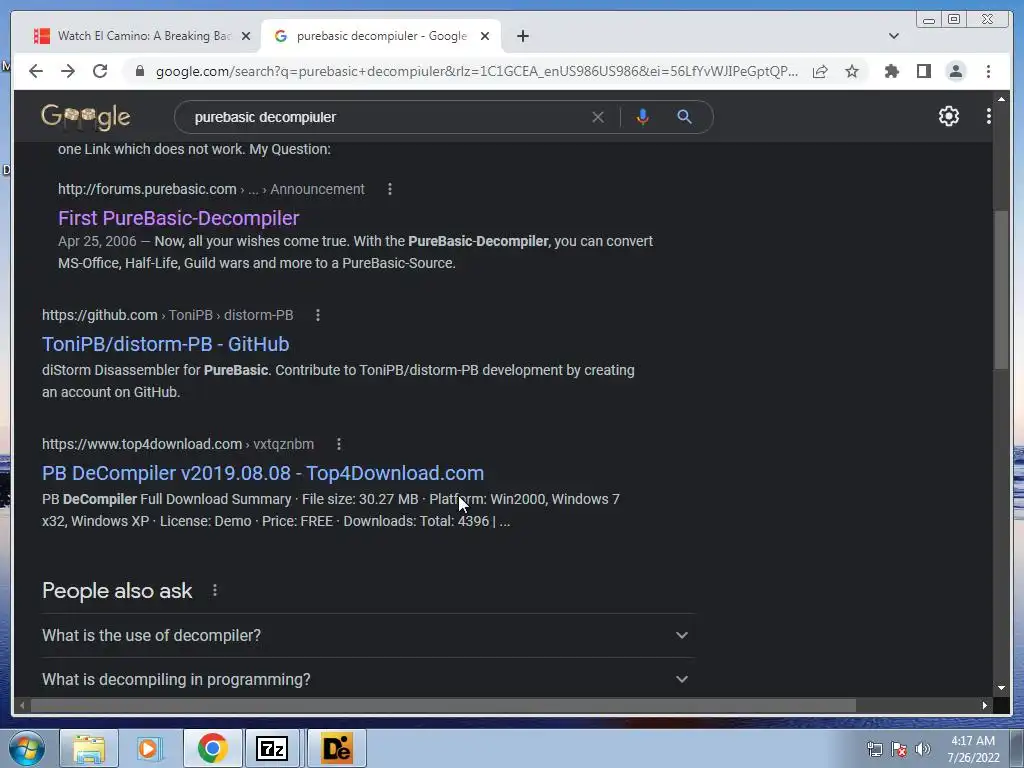This screenshot has height=768, width=1024.
Task: Open network tray icon
Action: click(874, 749)
